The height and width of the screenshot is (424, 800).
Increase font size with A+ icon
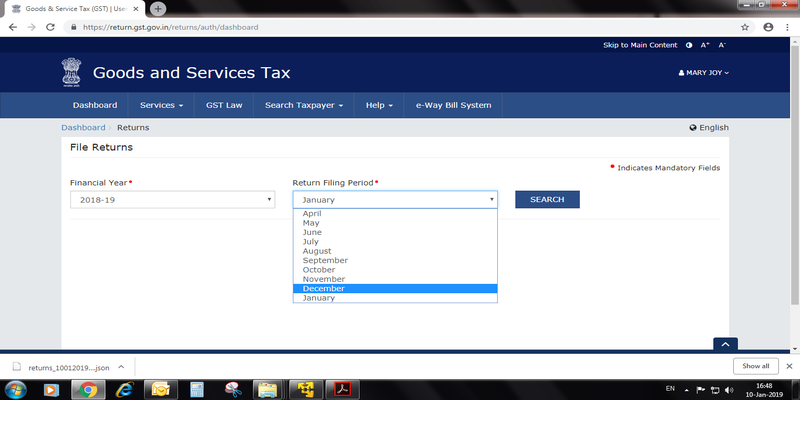(705, 45)
